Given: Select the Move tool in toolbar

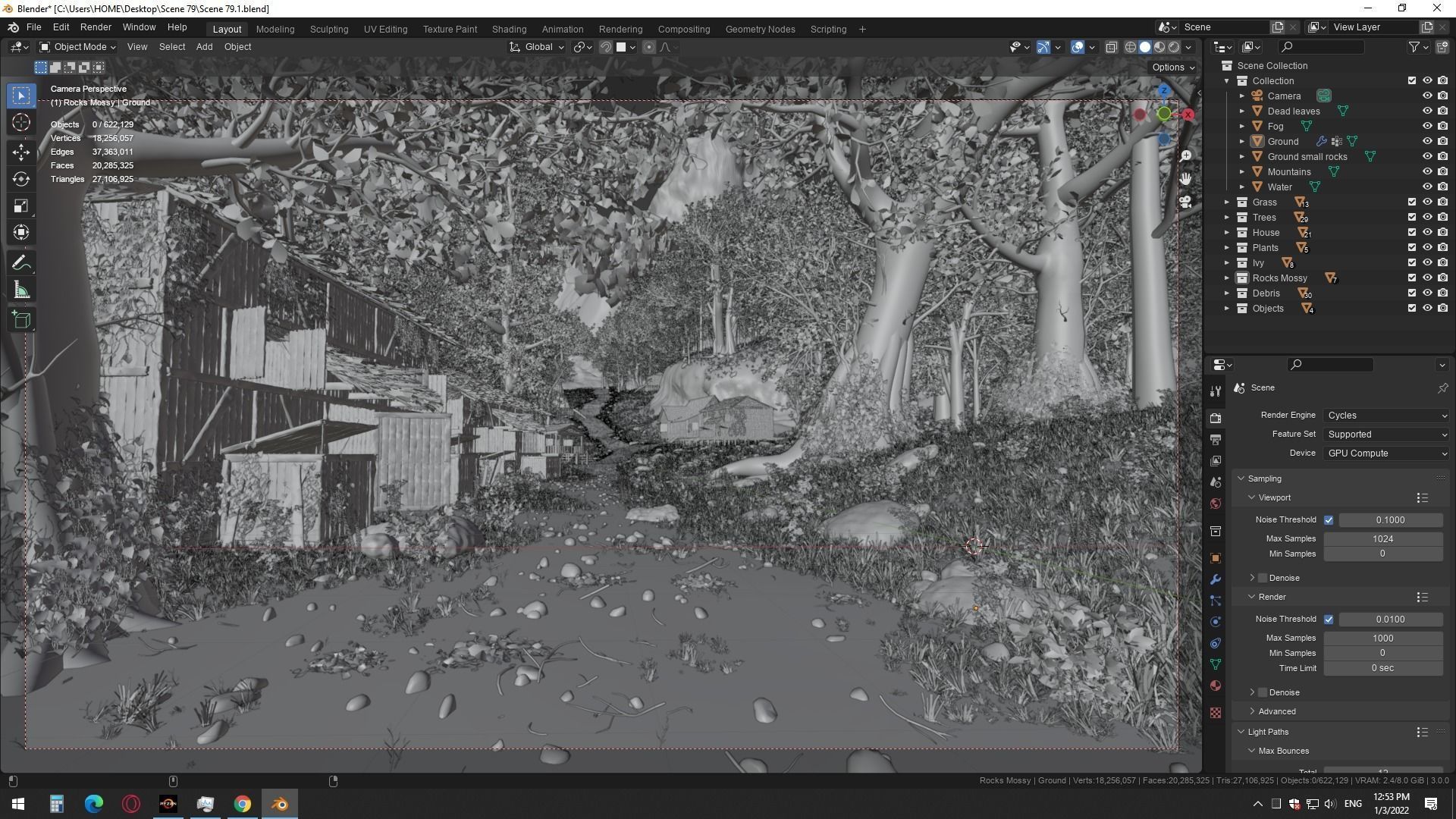Looking at the screenshot, I should click(21, 152).
